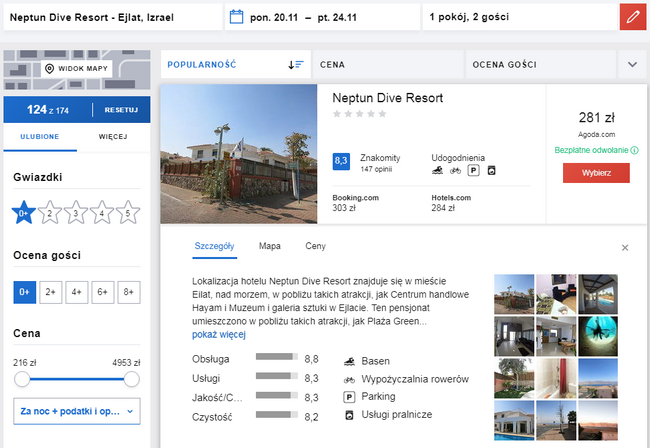
Task: Click the red pencil edit search icon
Action: click(x=633, y=17)
